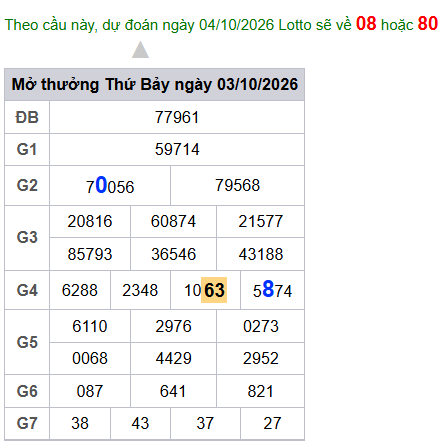Select G3 number 21577
Image resolution: width=447 pixels, height=446 pixels.
(260, 221)
